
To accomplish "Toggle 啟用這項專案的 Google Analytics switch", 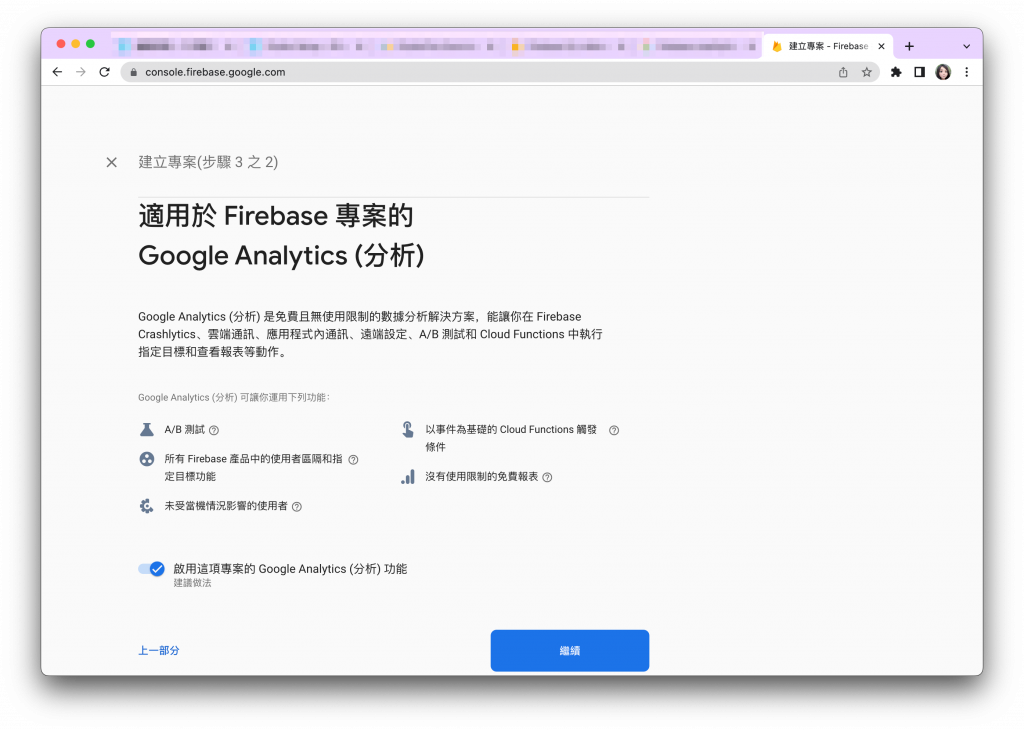I will click(x=152, y=569).
